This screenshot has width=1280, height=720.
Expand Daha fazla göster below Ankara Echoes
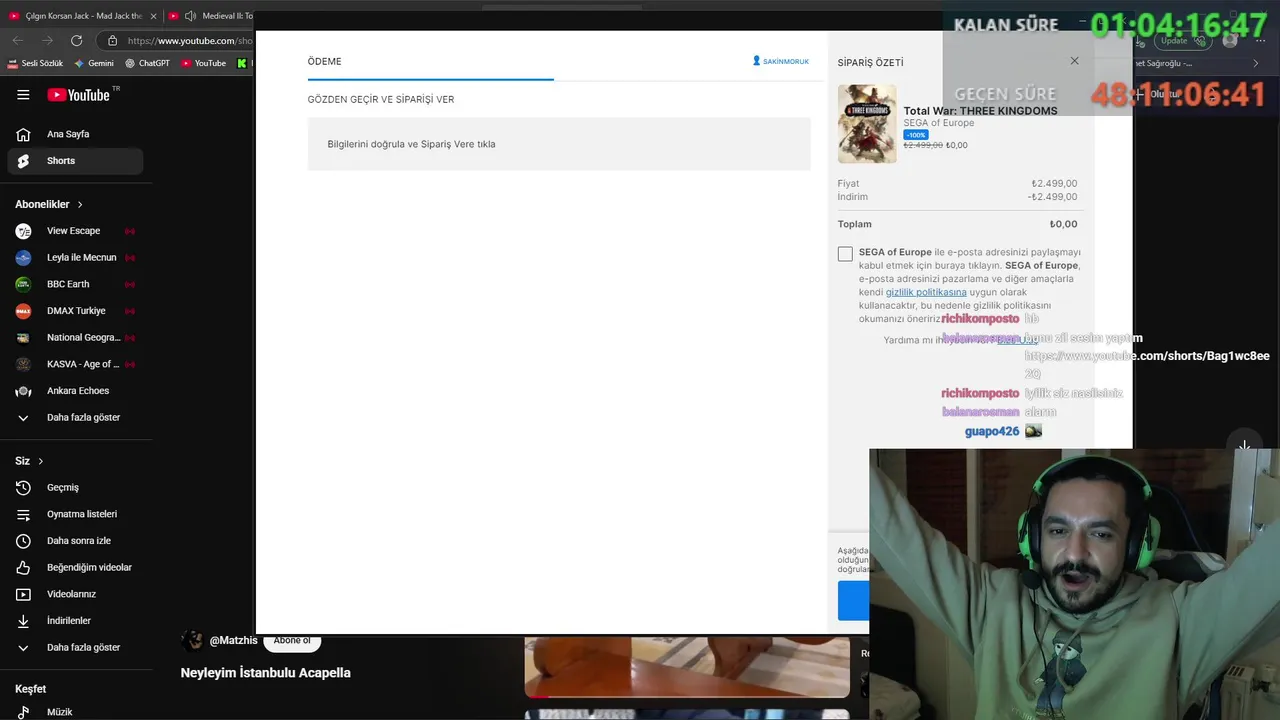(x=75, y=417)
